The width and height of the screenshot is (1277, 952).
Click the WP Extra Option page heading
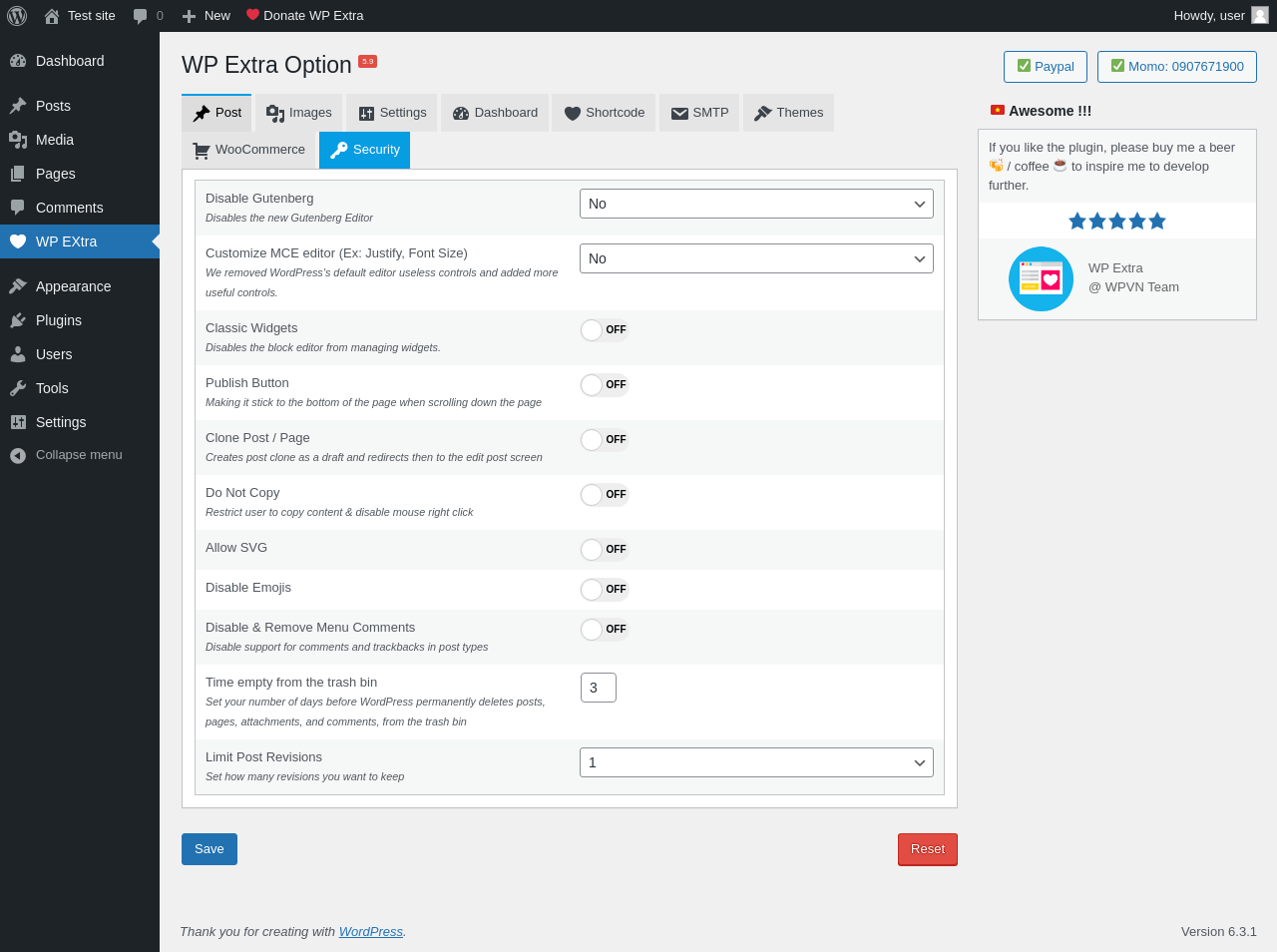(266, 65)
